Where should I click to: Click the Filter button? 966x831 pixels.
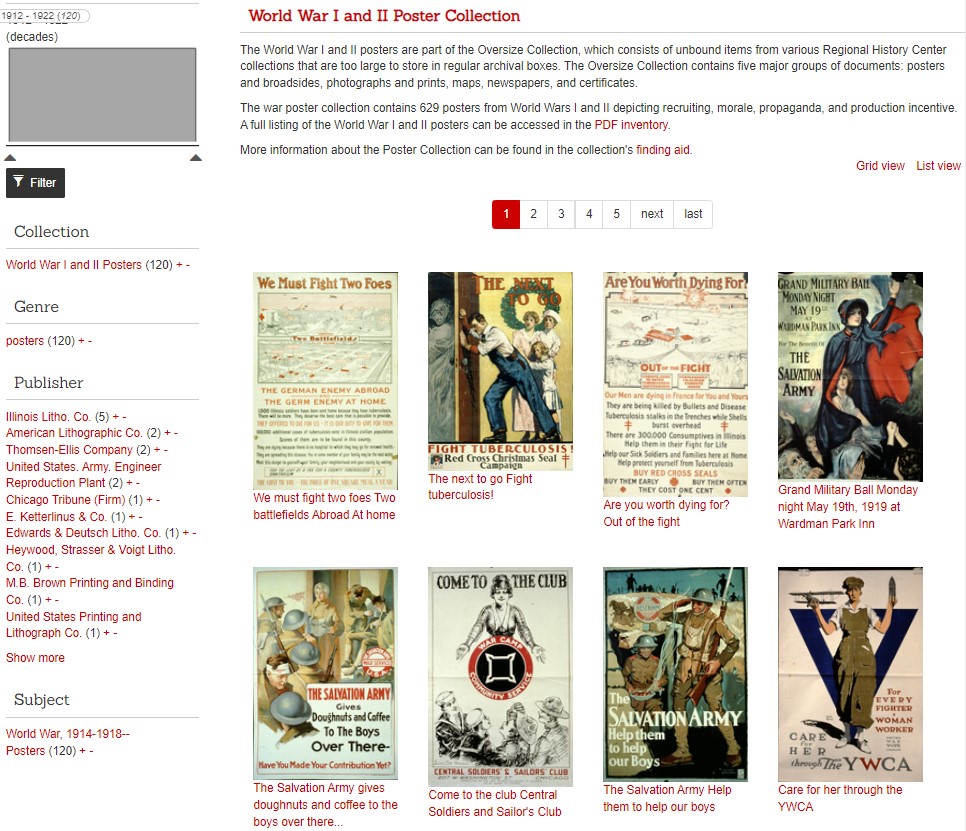(35, 182)
